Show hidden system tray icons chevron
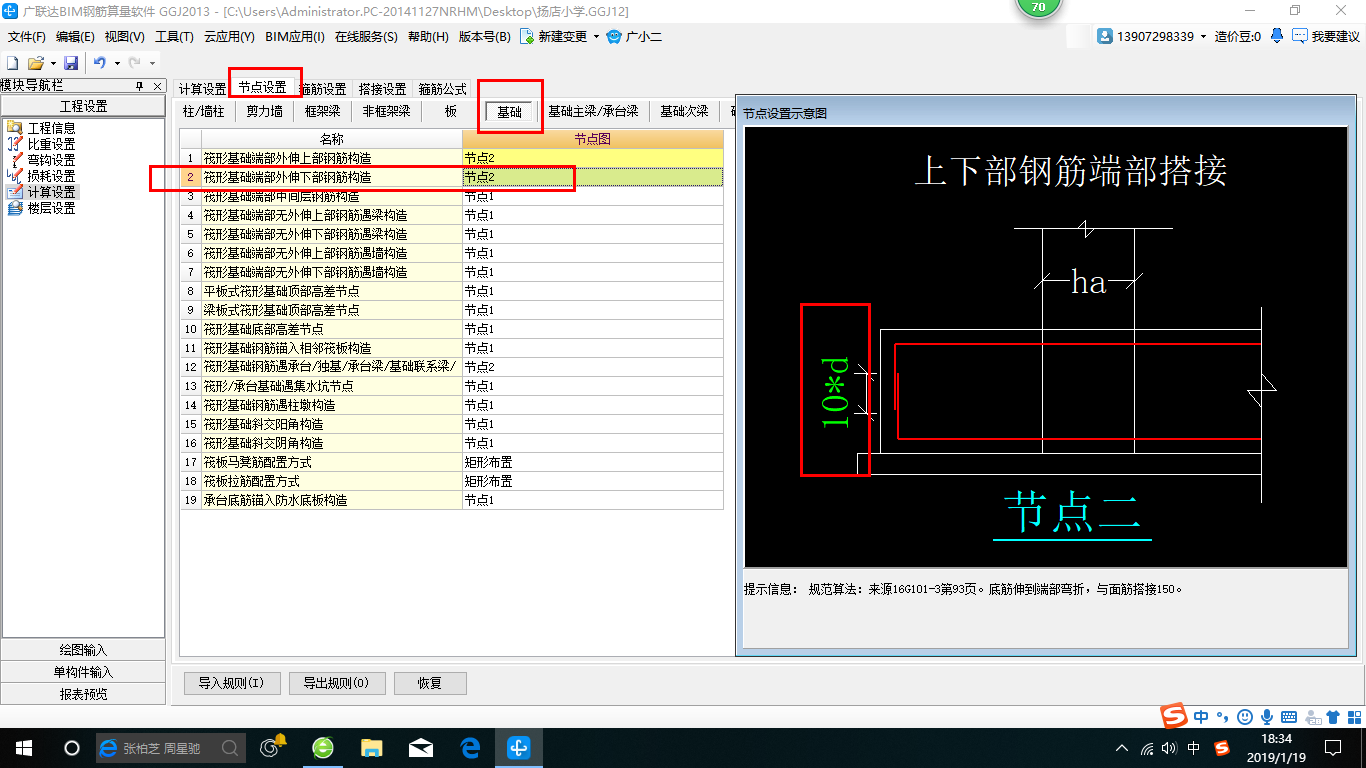1366x768 pixels. point(1122,748)
